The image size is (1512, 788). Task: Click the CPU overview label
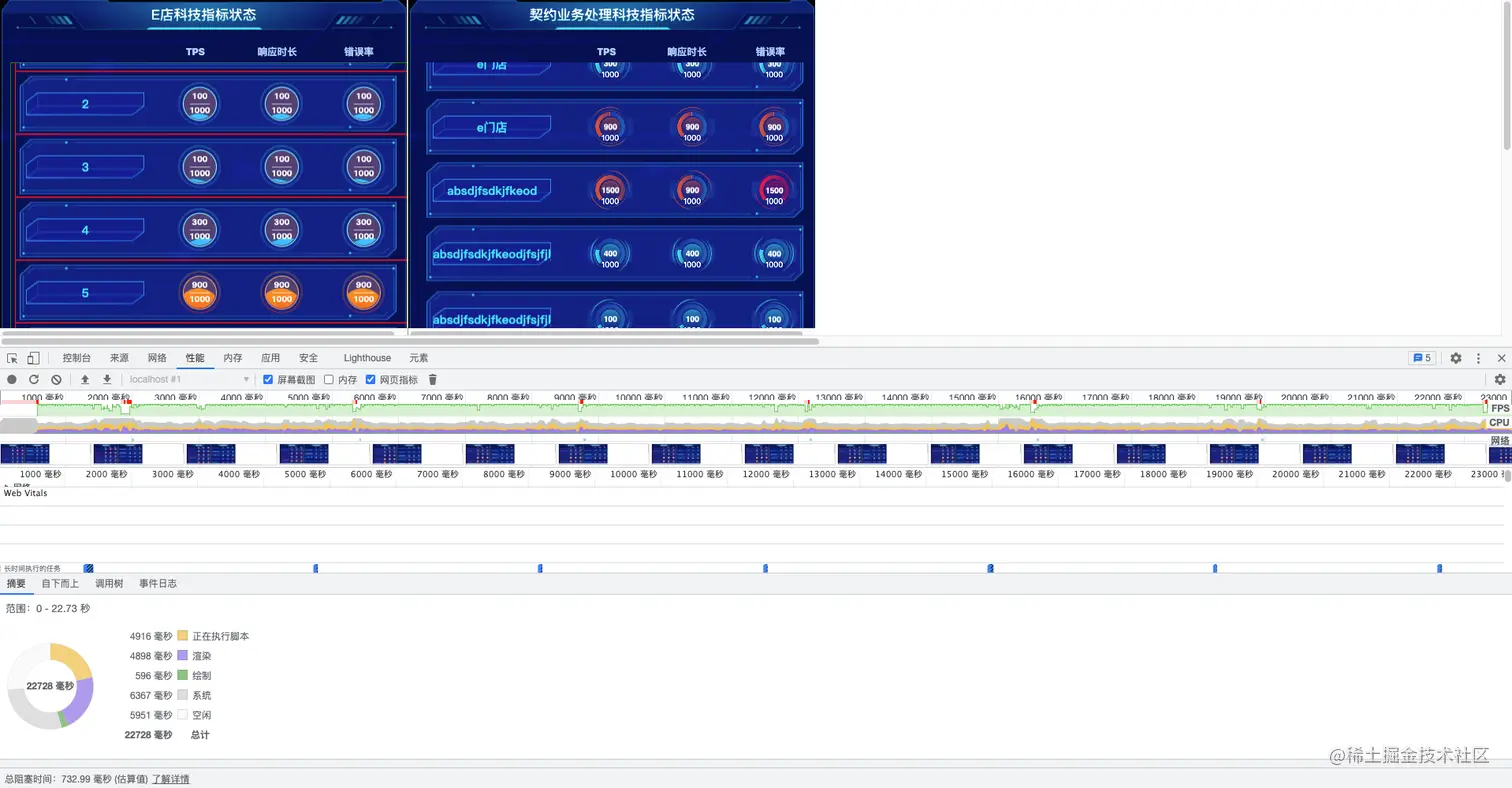[x=1499, y=423]
